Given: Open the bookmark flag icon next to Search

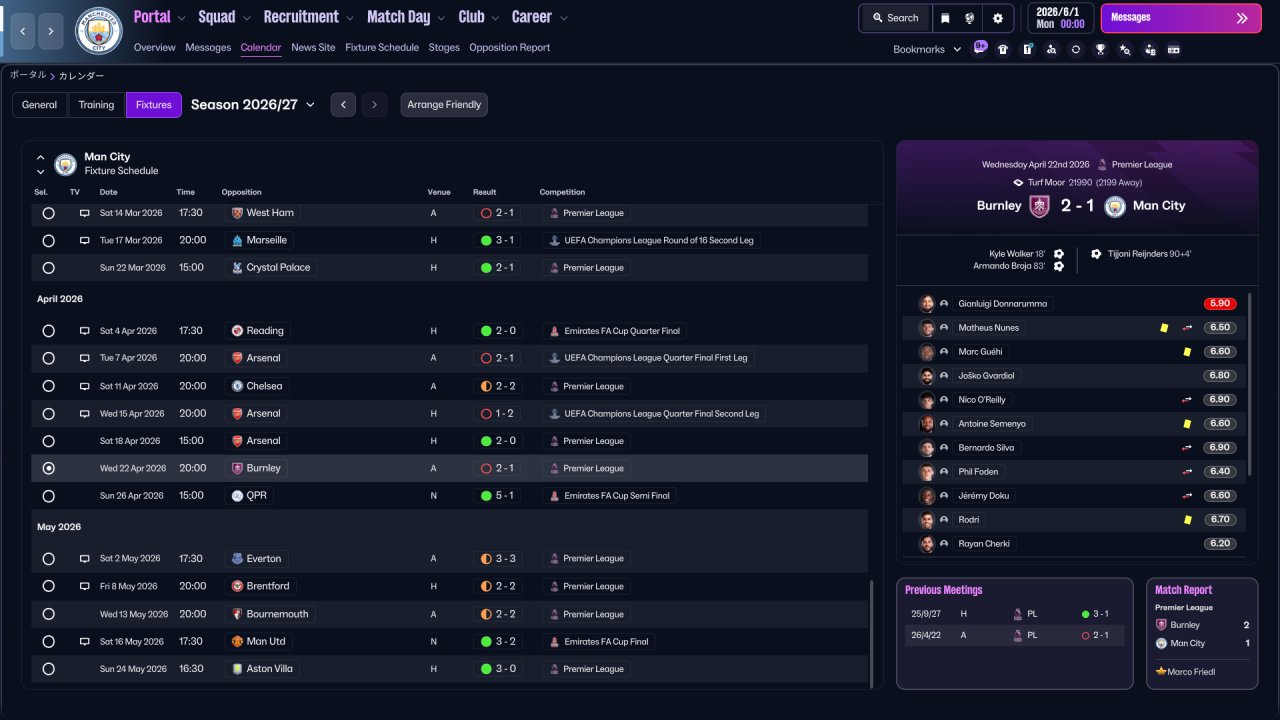Looking at the screenshot, I should point(946,18).
